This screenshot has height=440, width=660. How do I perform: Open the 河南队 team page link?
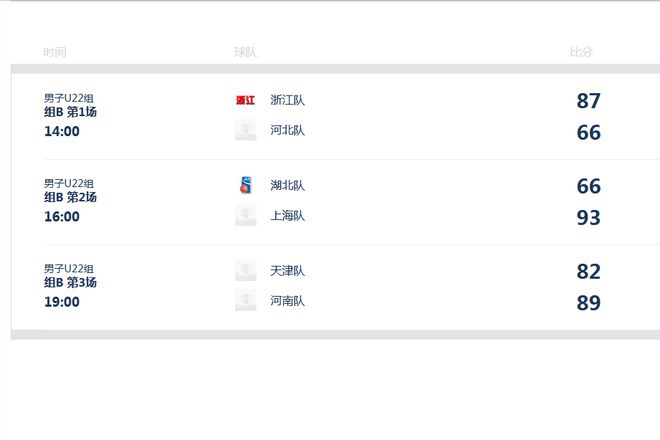pyautogui.click(x=288, y=301)
